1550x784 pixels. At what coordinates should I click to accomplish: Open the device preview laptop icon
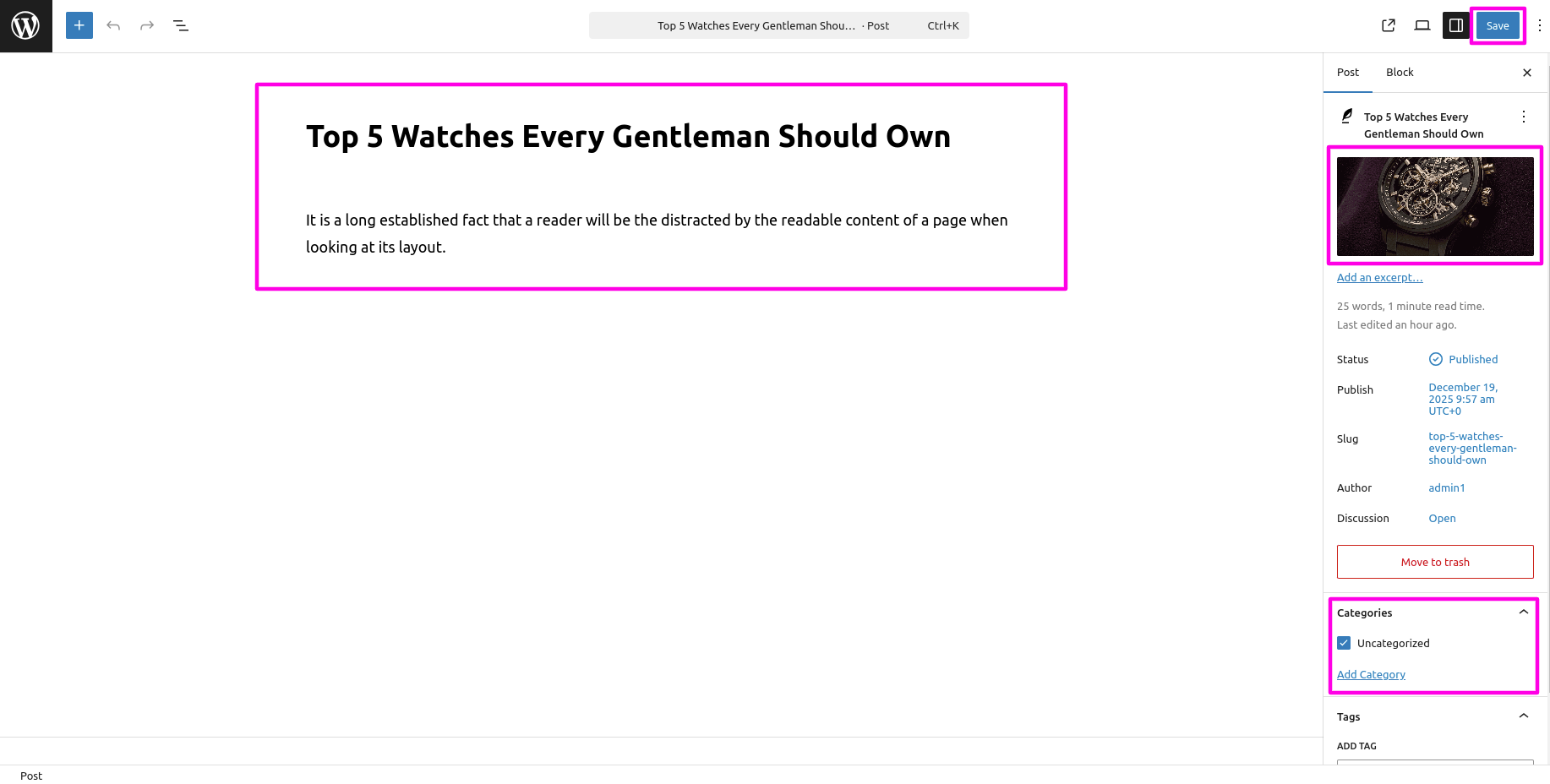tap(1422, 25)
